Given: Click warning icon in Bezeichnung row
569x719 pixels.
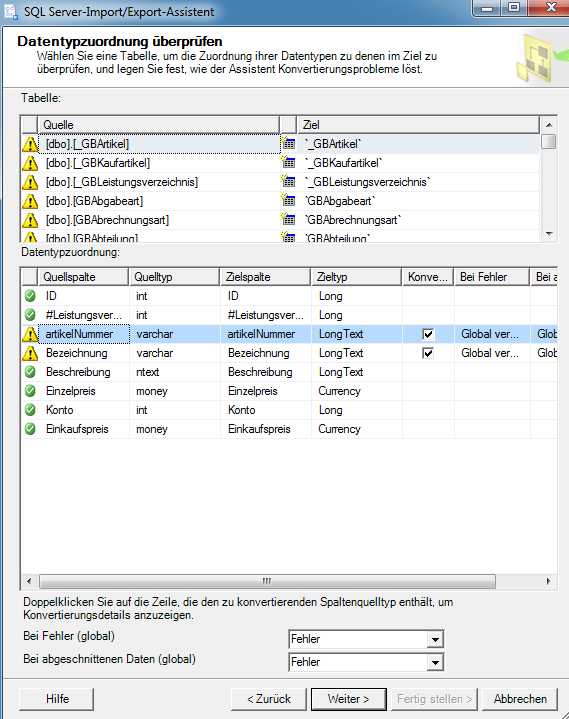Looking at the screenshot, I should 30,353.
